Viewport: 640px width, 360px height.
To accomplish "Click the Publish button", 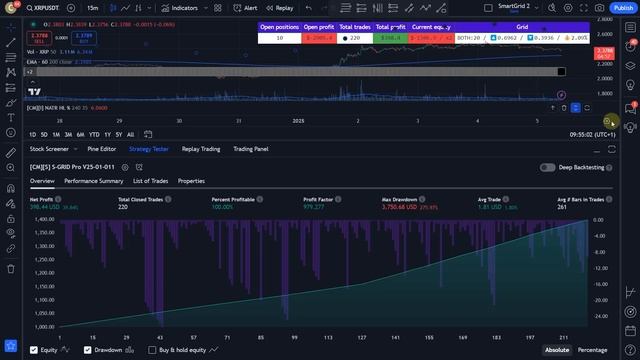I will [623, 8].
